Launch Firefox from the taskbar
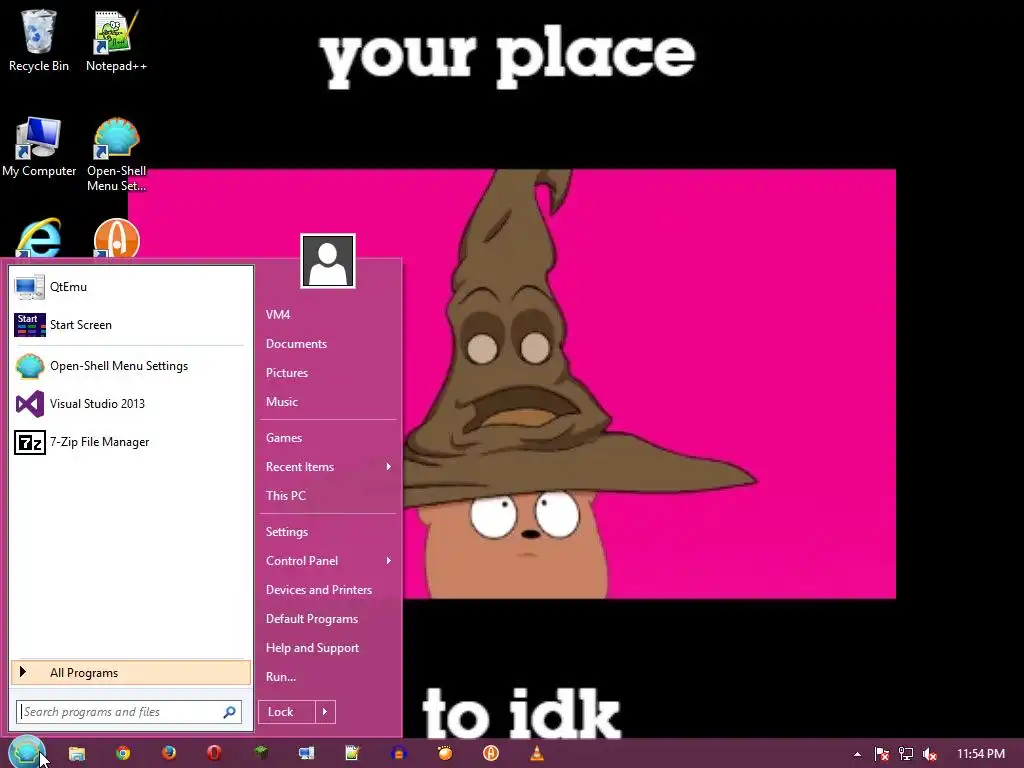 168,754
